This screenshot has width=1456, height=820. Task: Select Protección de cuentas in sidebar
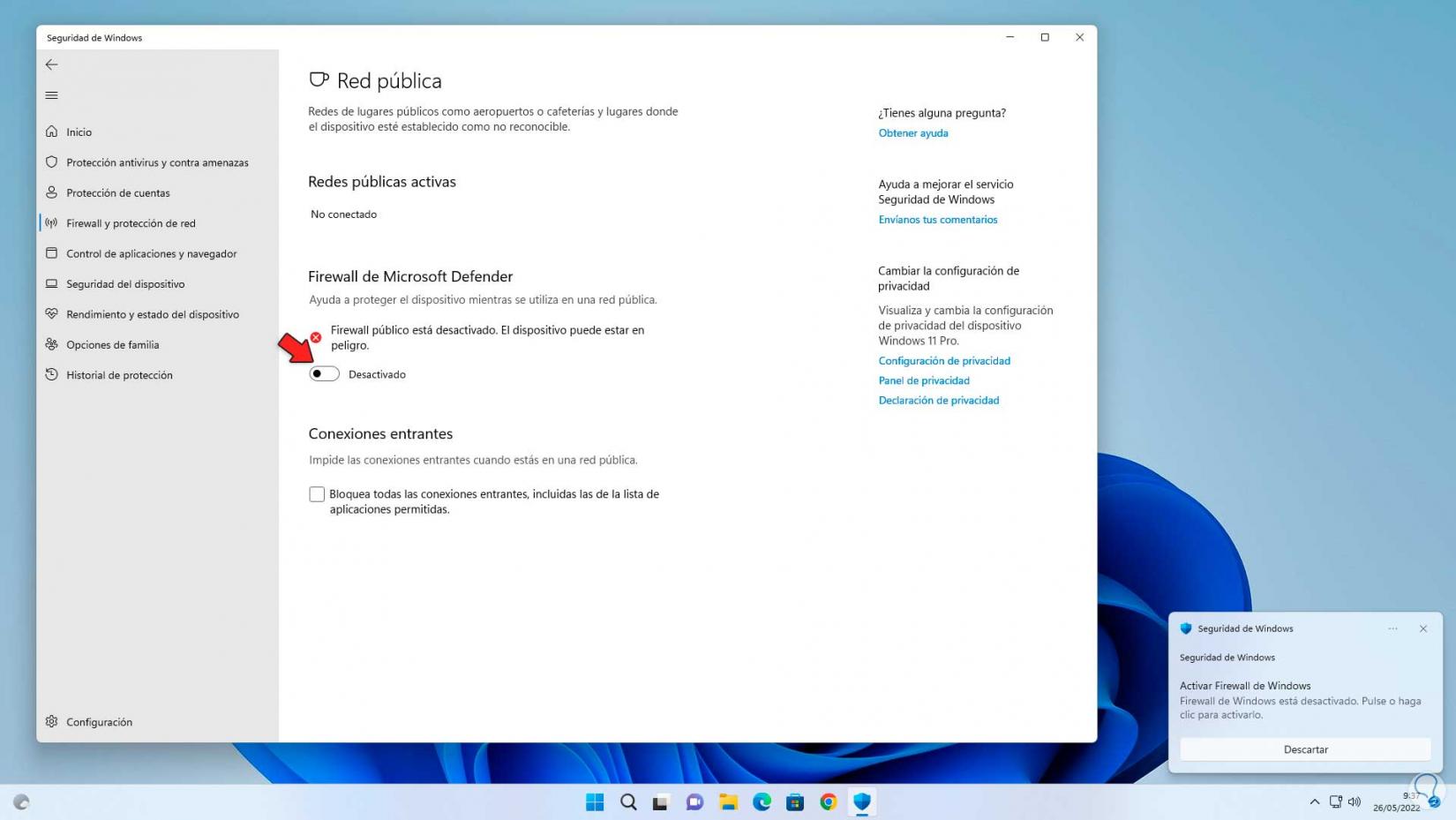(158, 192)
